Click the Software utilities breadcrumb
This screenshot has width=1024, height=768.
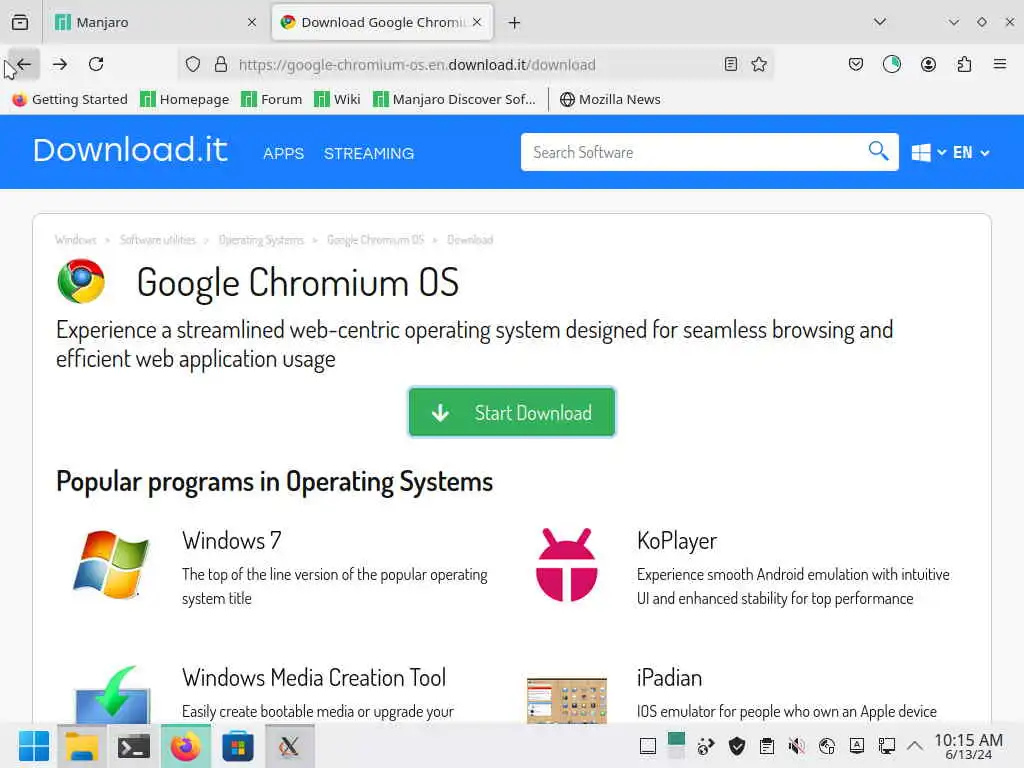pyautogui.click(x=158, y=240)
